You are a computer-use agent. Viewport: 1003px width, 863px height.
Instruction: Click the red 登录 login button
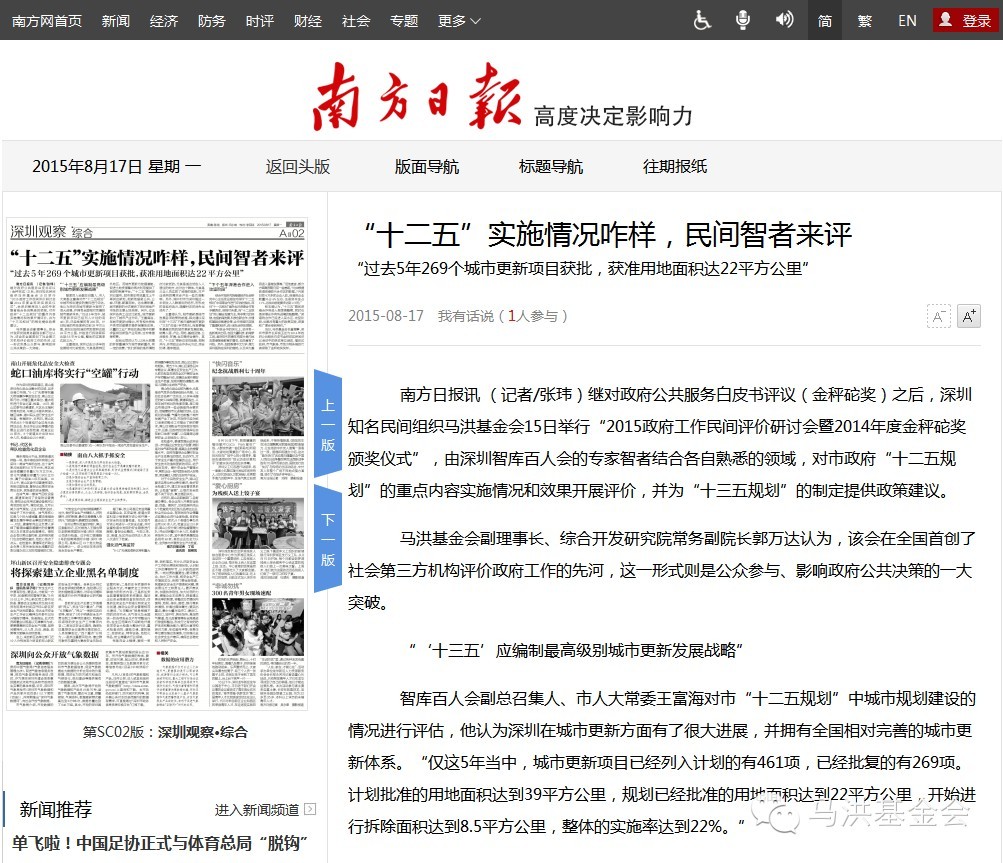pos(965,20)
